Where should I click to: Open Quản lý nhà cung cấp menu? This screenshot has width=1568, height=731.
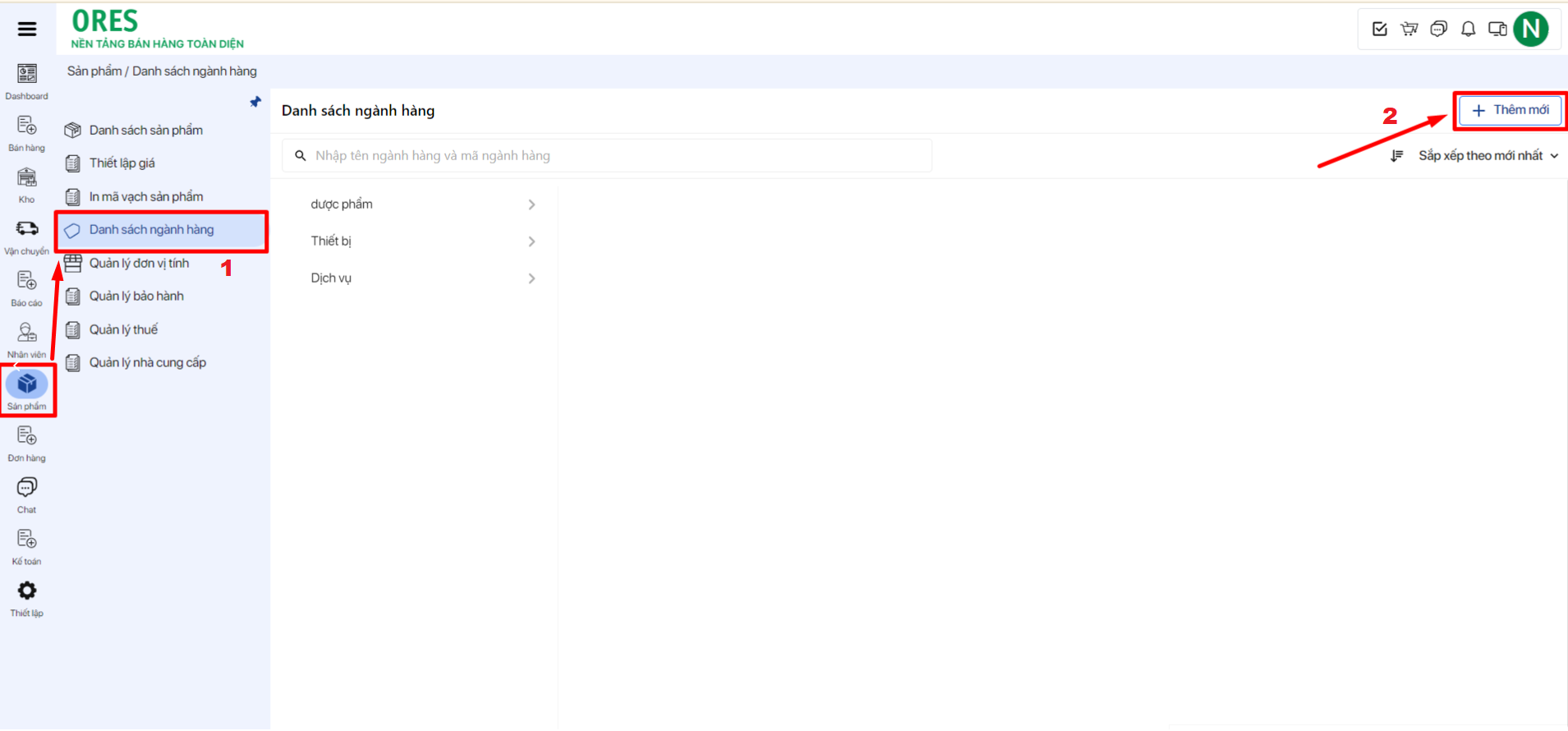point(148,362)
